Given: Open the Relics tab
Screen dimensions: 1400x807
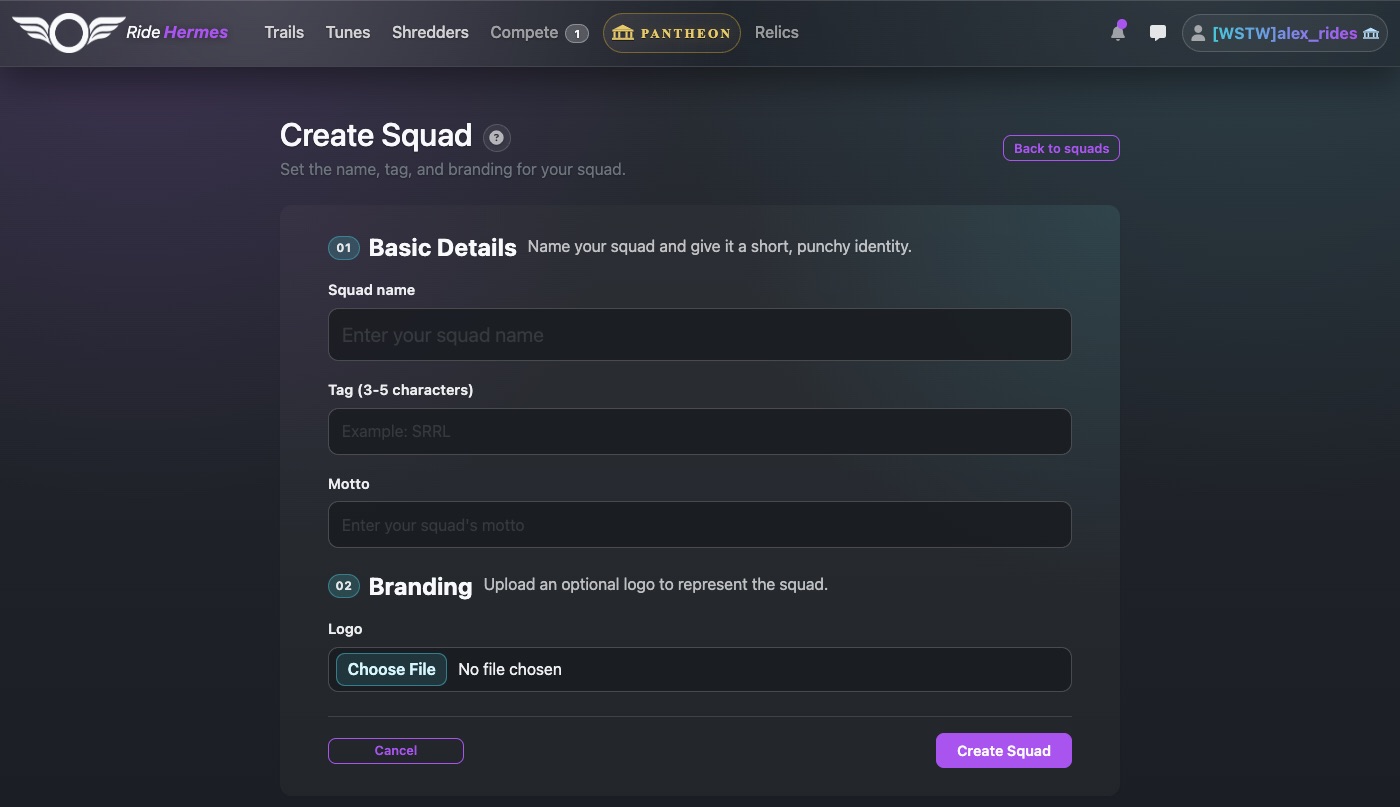Looking at the screenshot, I should 777,32.
